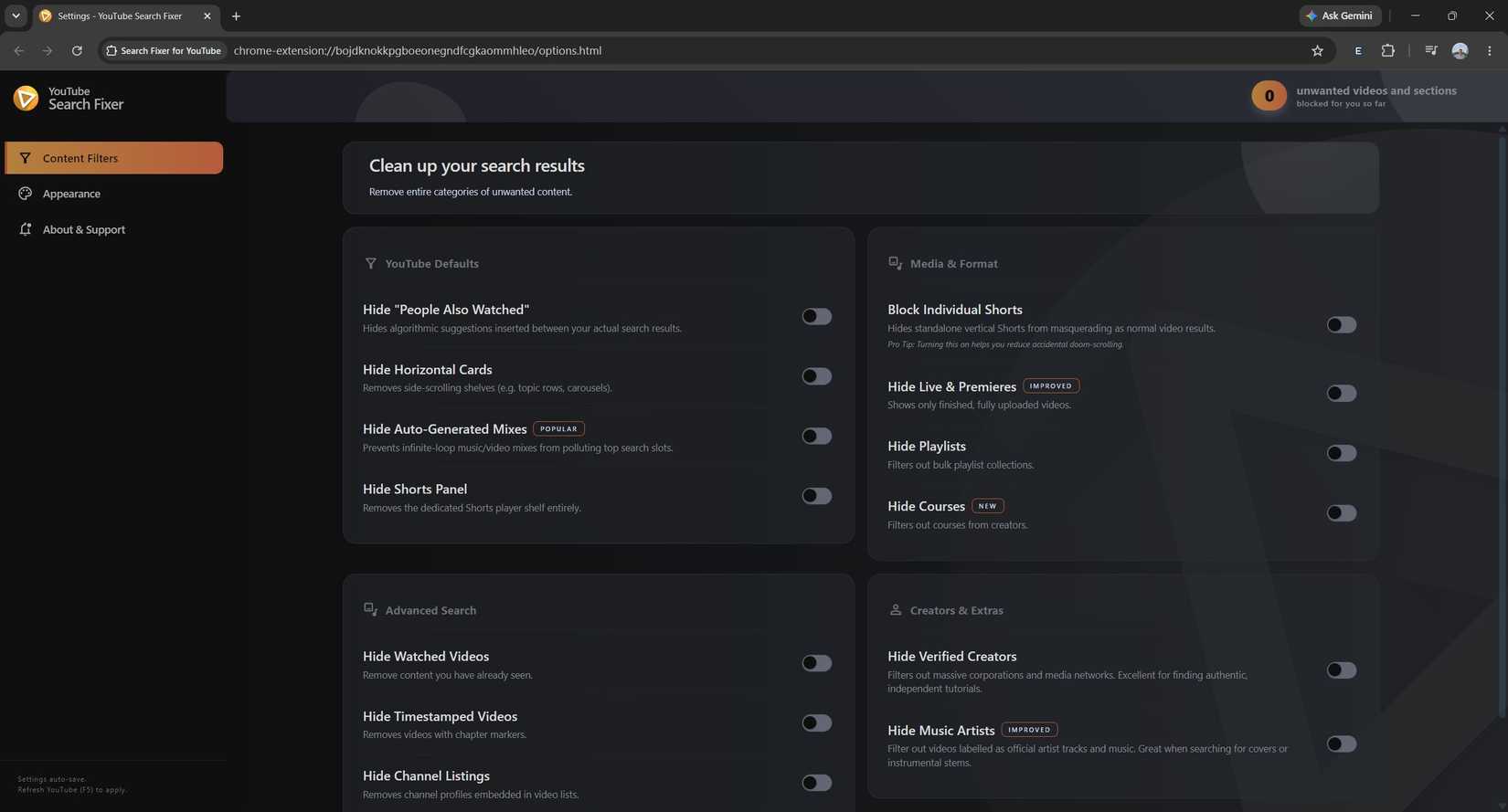The image size is (1508, 812).
Task: Click the YouTube Search Fixer logo icon
Action: tap(26, 98)
